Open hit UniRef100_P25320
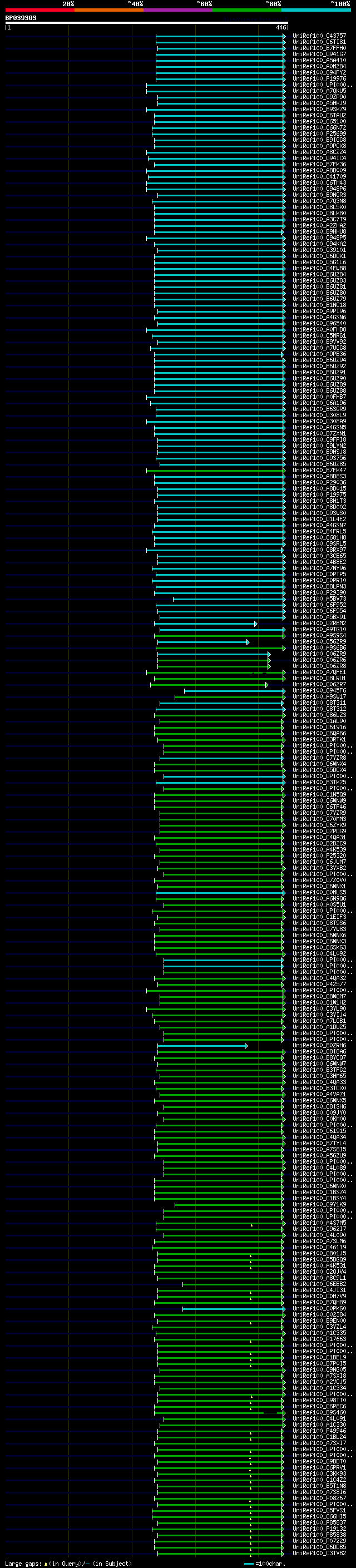Viewport: 356px width, 1568px height. point(319,856)
